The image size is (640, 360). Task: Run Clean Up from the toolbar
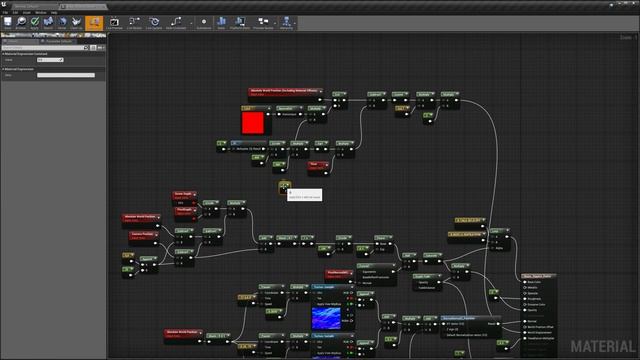[x=76, y=23]
